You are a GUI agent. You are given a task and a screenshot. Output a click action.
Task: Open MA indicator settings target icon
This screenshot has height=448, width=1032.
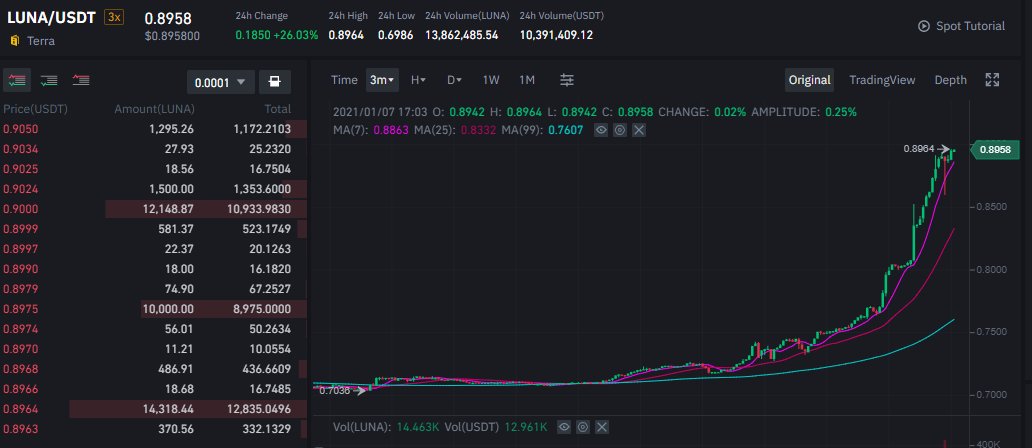click(x=619, y=130)
